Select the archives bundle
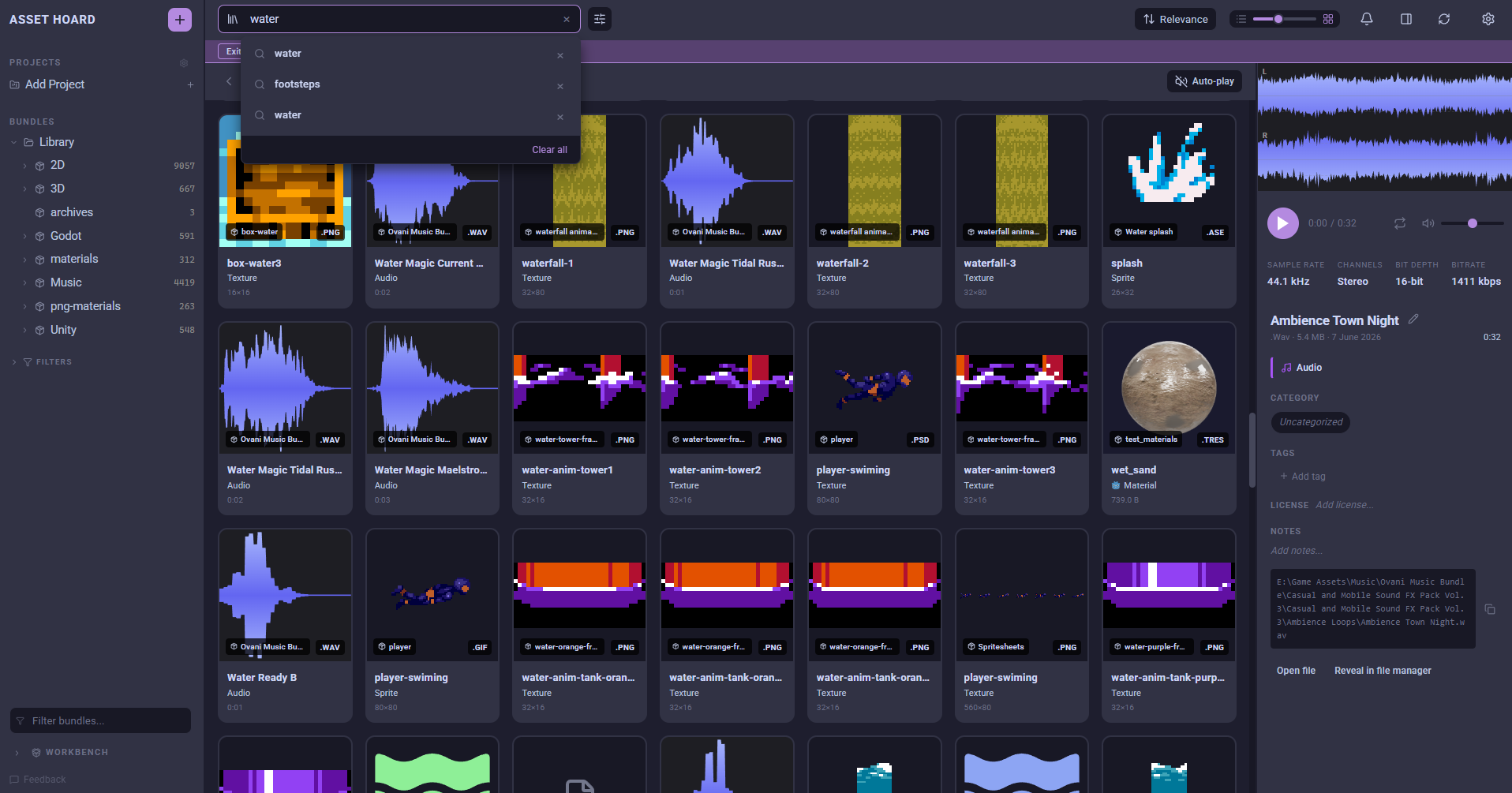 click(x=72, y=212)
